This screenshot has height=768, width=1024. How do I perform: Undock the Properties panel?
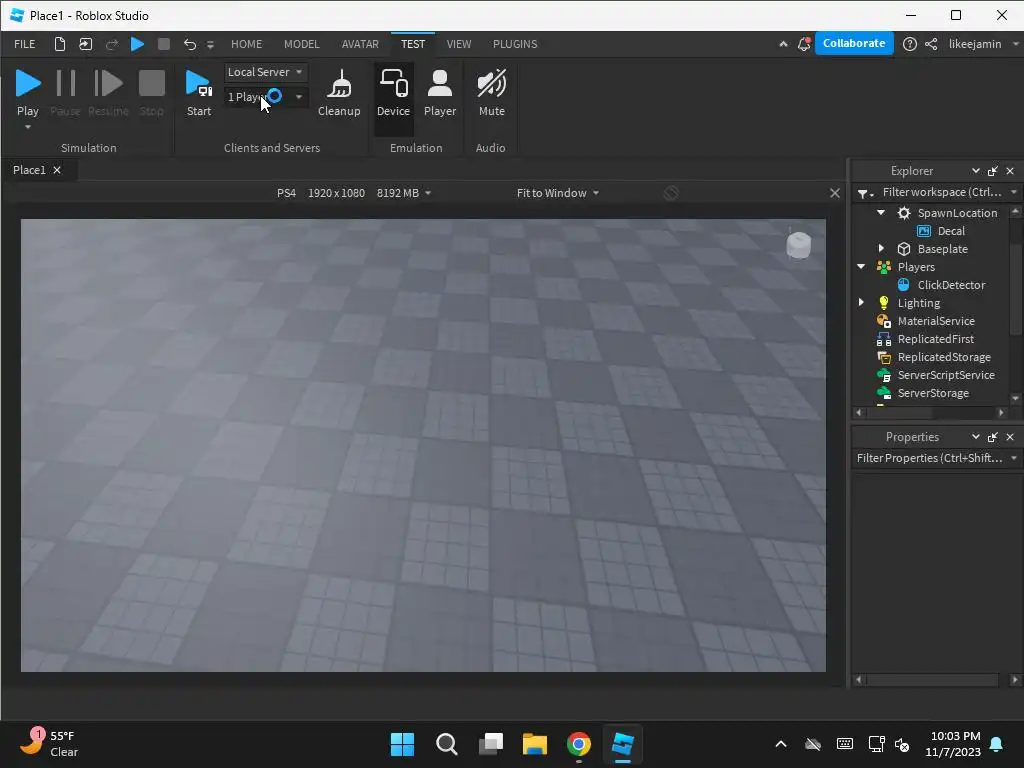coord(993,437)
